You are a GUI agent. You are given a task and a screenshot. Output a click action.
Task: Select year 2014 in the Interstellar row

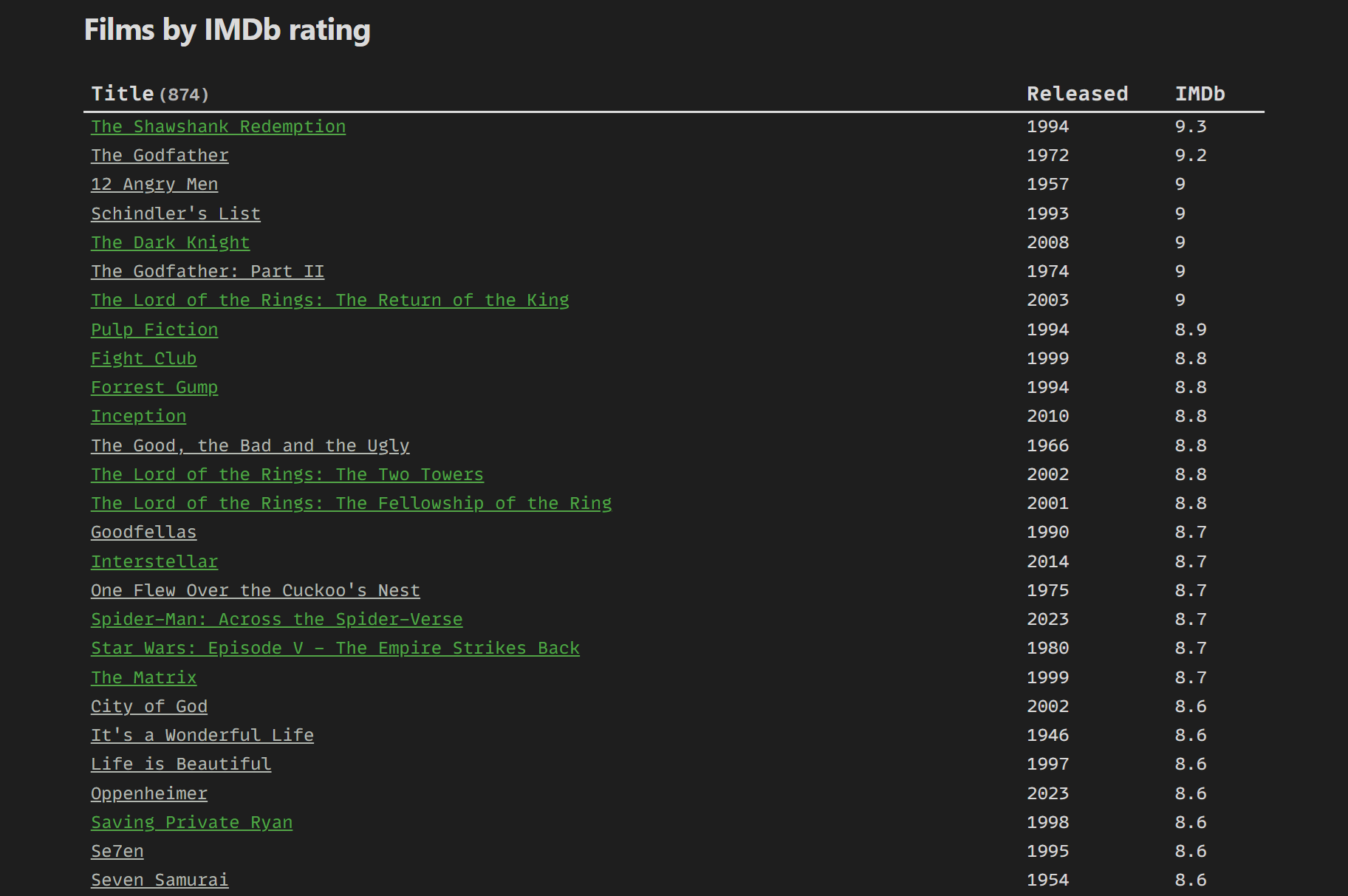click(x=1048, y=561)
